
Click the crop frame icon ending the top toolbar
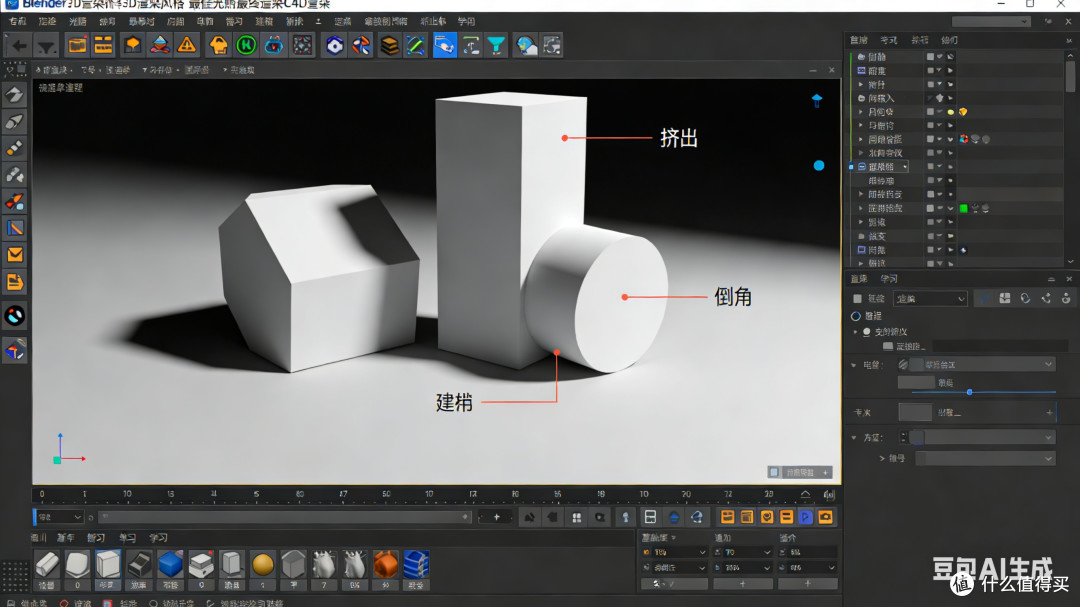point(552,45)
